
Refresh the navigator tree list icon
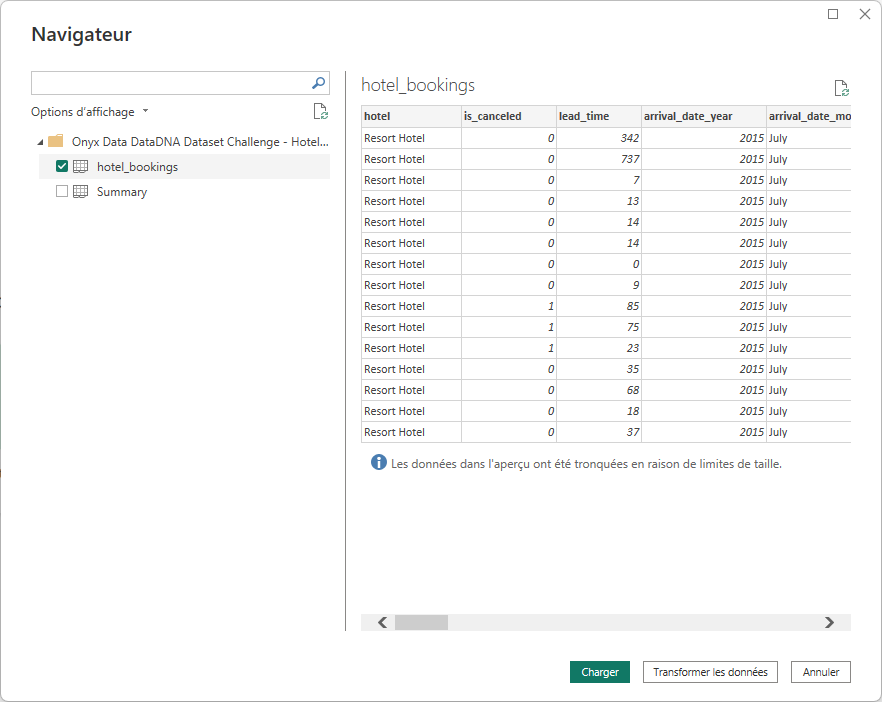321,111
